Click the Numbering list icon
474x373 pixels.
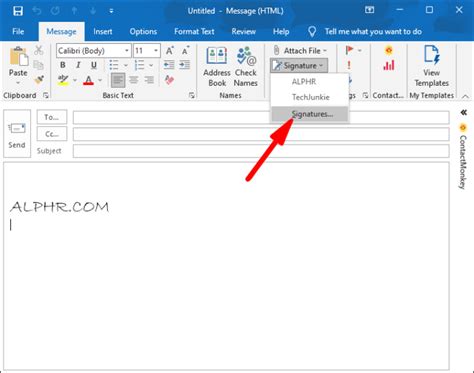click(x=139, y=65)
